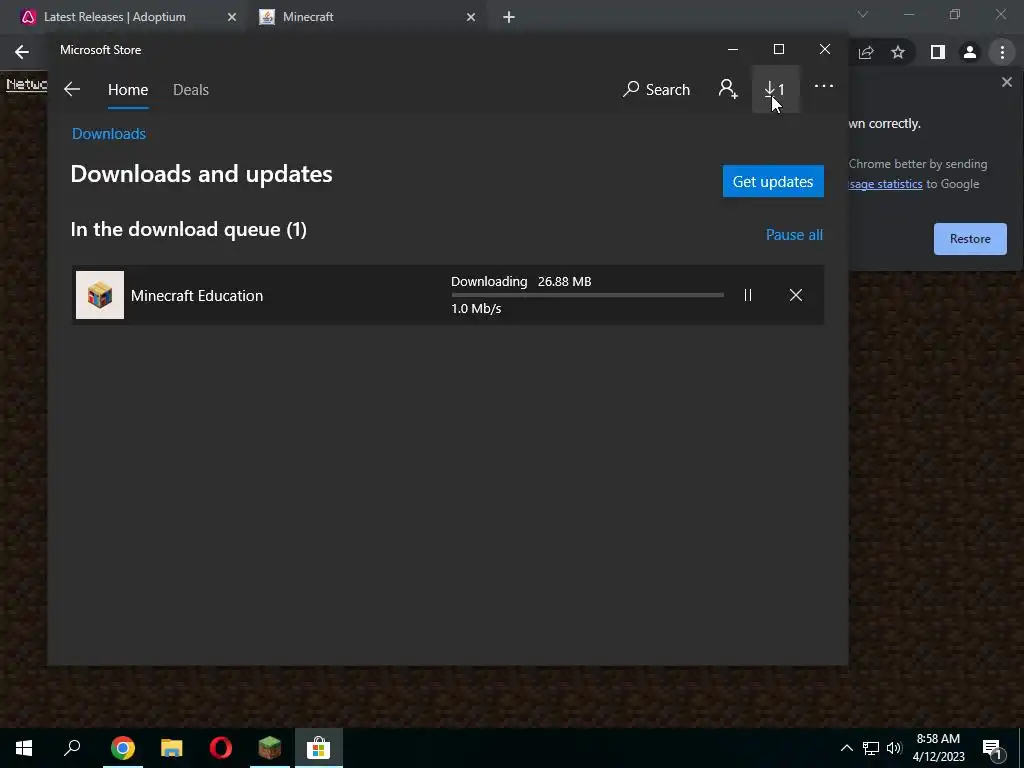Image resolution: width=1024 pixels, height=768 pixels.
Task: Click the Get updates button
Action: pos(773,181)
